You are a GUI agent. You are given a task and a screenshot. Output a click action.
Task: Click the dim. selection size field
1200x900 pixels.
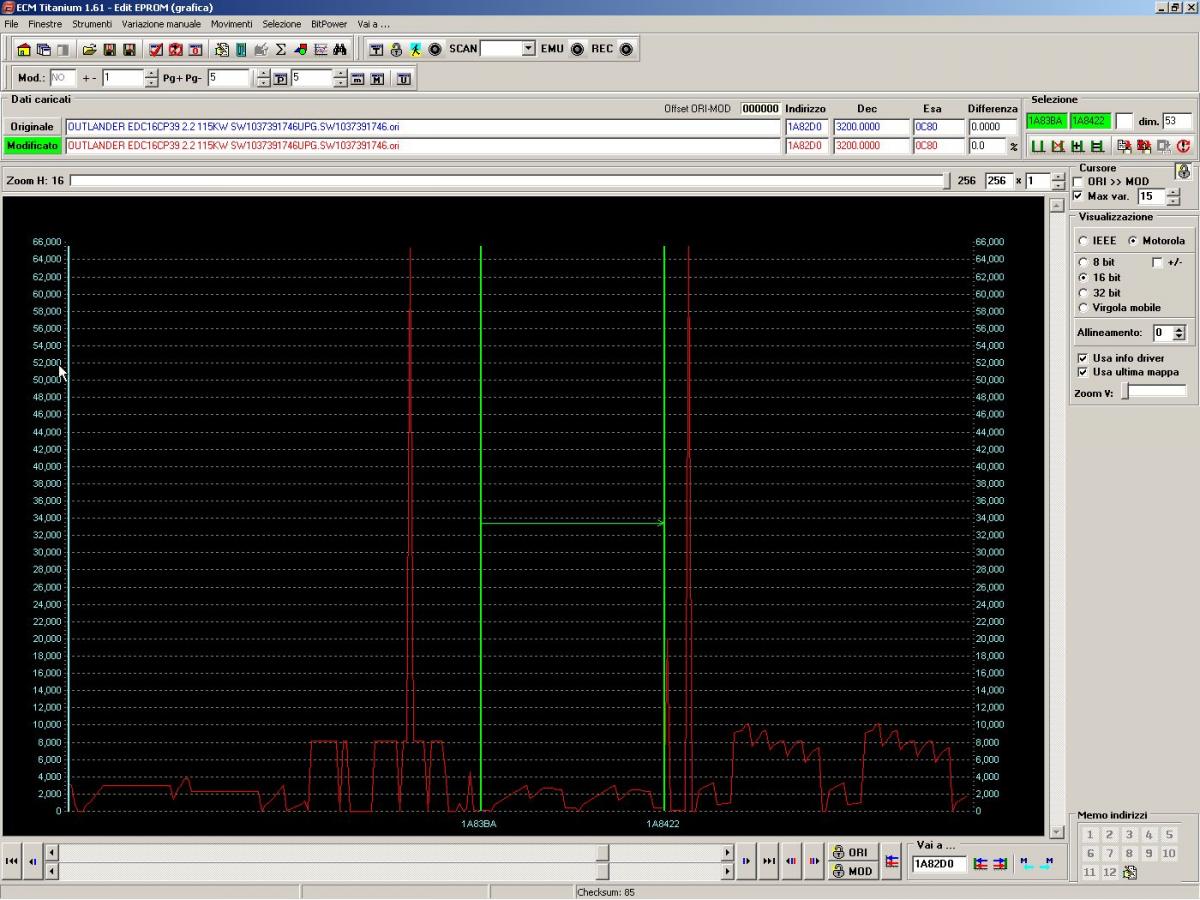1177,122
